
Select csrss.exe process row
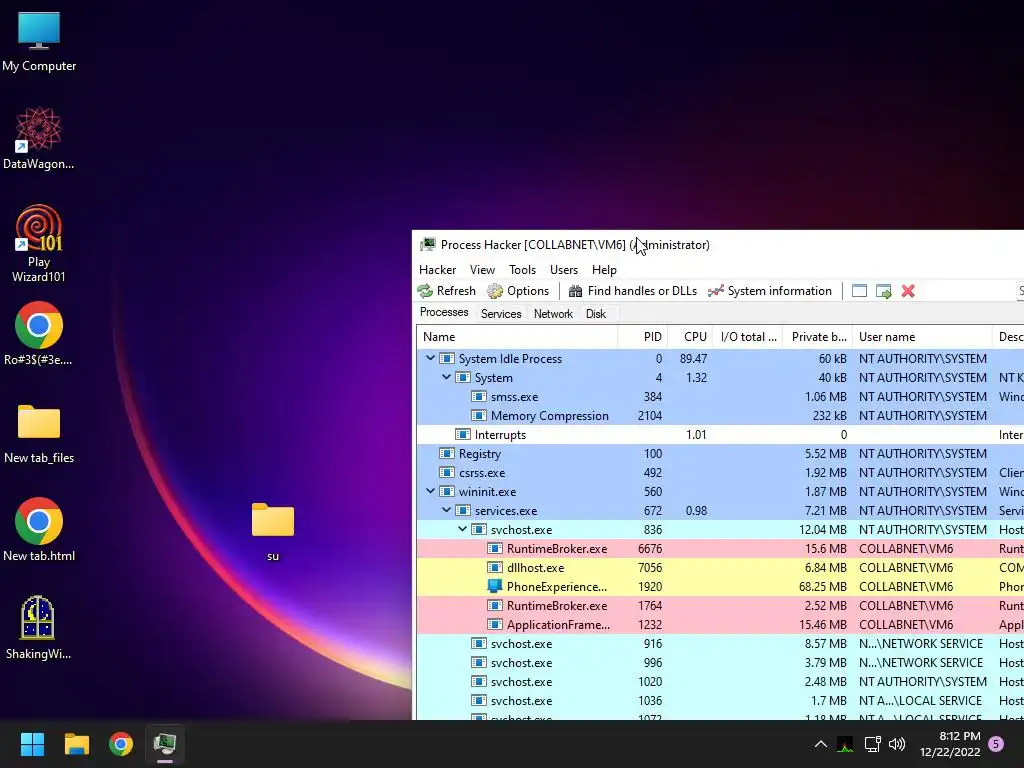coord(720,473)
